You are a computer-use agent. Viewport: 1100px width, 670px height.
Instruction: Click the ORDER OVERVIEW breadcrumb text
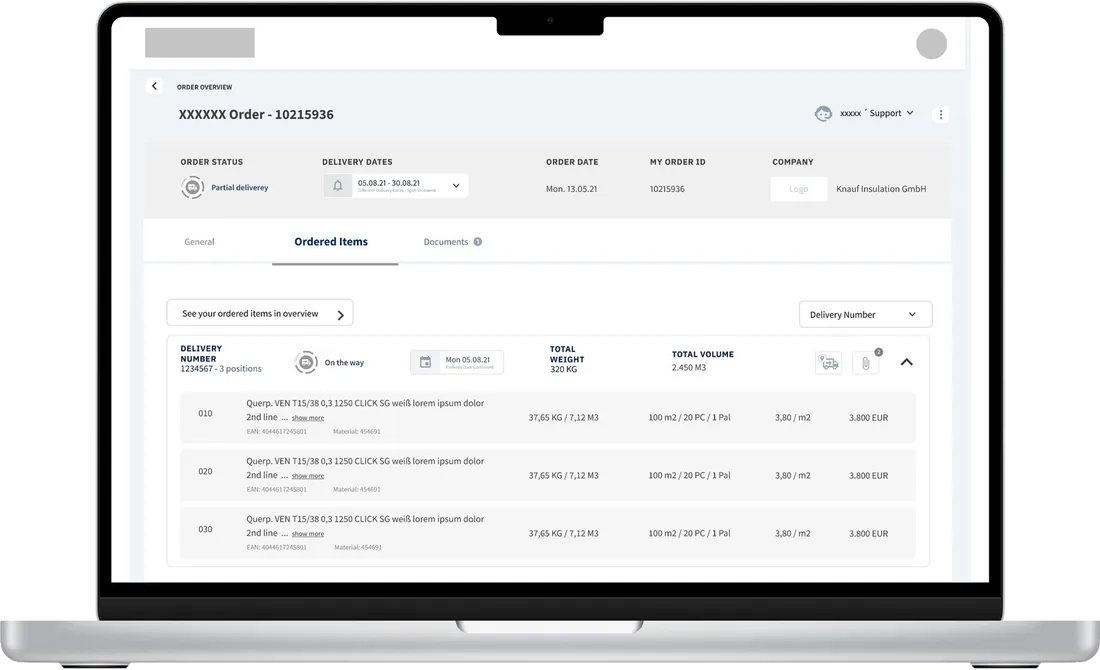click(204, 87)
